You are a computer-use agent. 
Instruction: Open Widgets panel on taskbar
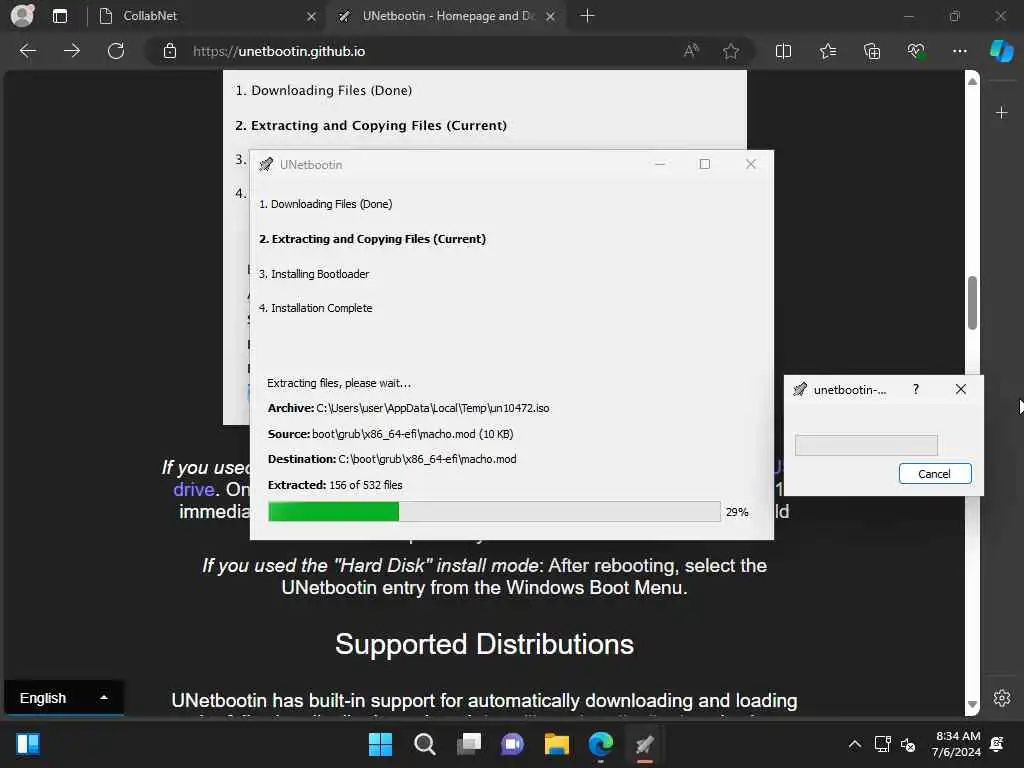pos(27,744)
